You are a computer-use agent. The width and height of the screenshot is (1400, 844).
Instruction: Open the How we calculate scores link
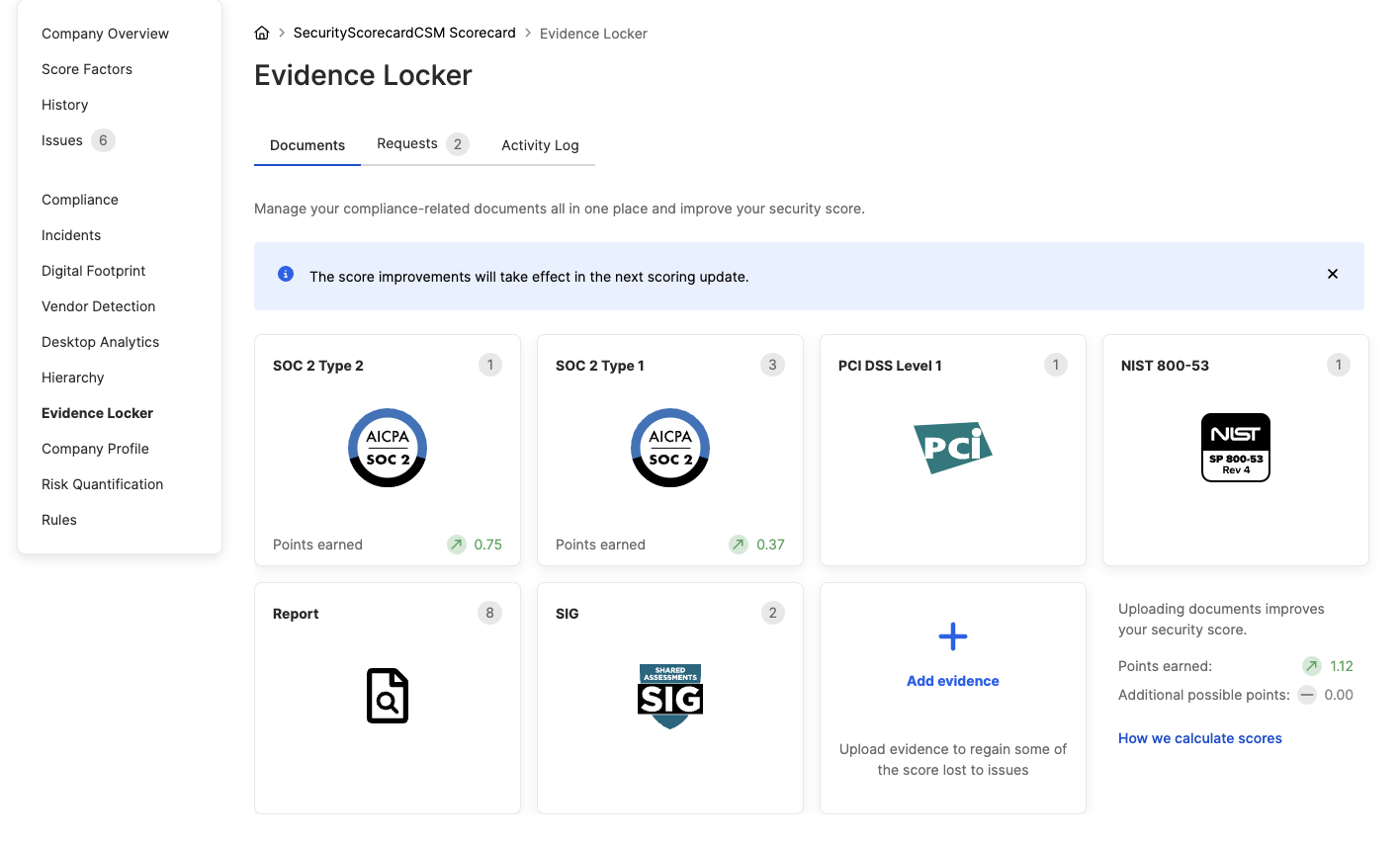(x=1199, y=738)
